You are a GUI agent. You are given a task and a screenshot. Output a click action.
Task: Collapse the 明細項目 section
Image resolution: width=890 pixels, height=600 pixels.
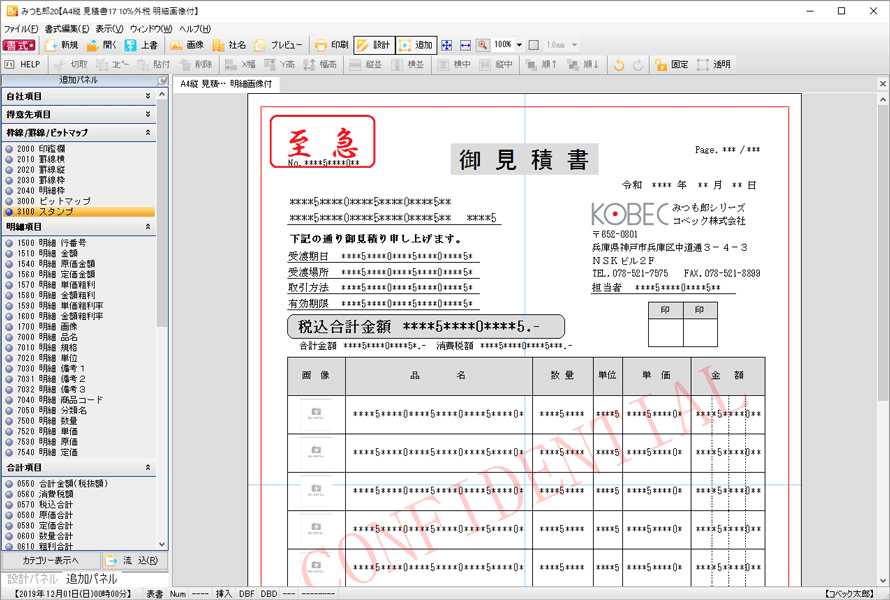tap(148, 227)
